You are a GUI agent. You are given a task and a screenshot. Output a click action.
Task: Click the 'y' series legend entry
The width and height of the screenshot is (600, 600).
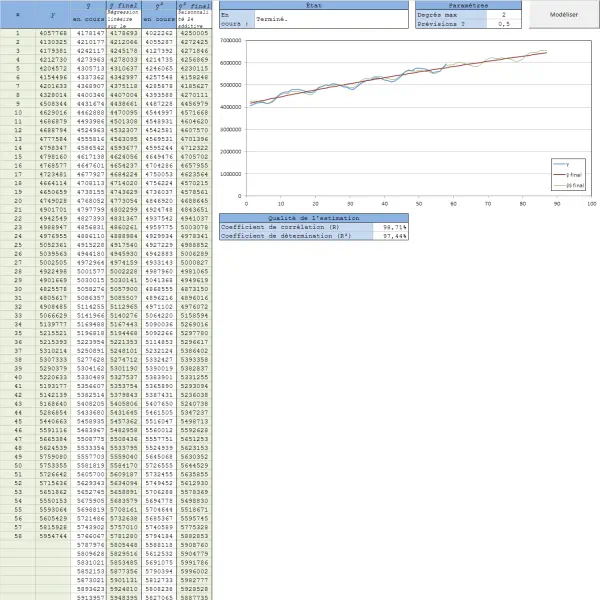pyautogui.click(x=566, y=165)
